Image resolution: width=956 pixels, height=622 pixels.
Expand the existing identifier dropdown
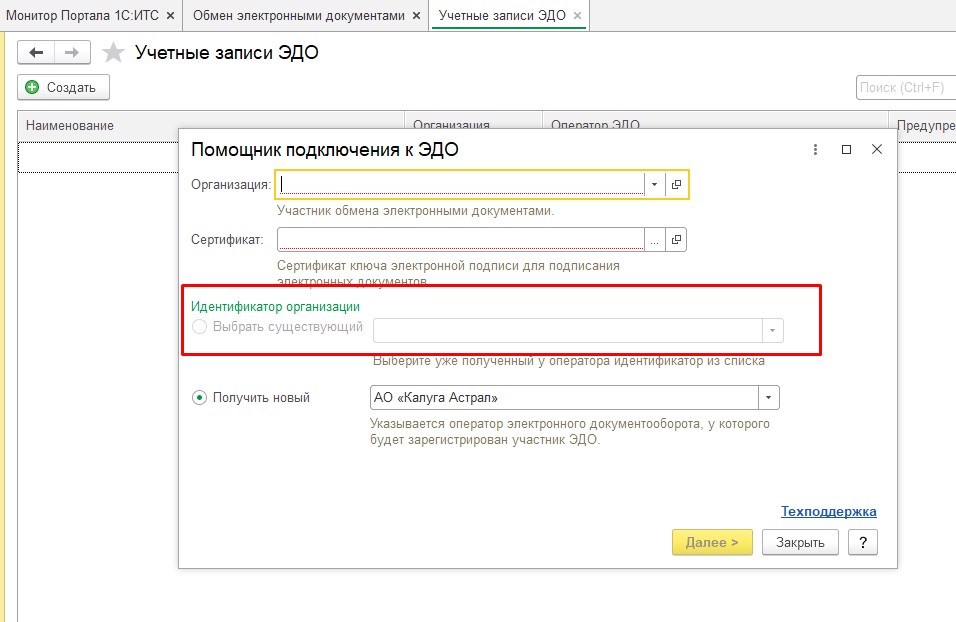point(772,331)
